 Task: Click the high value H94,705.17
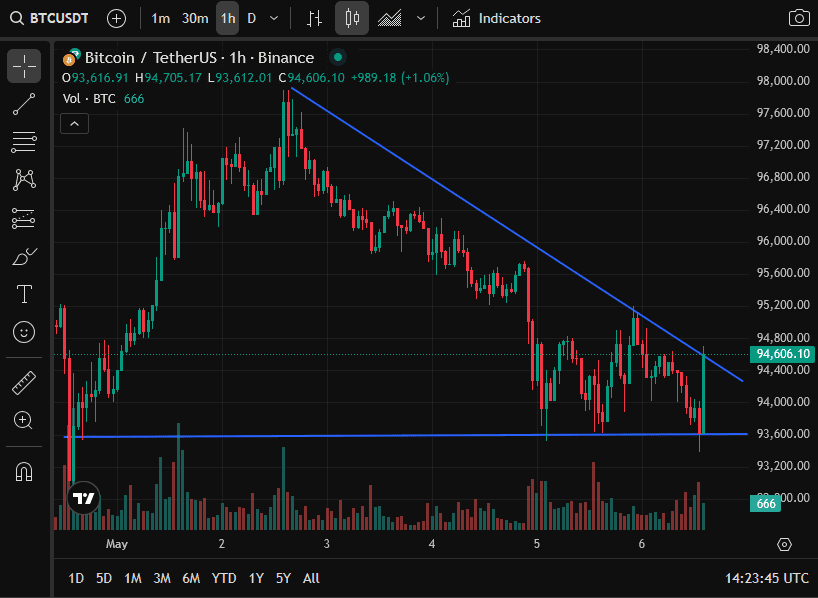tap(168, 78)
